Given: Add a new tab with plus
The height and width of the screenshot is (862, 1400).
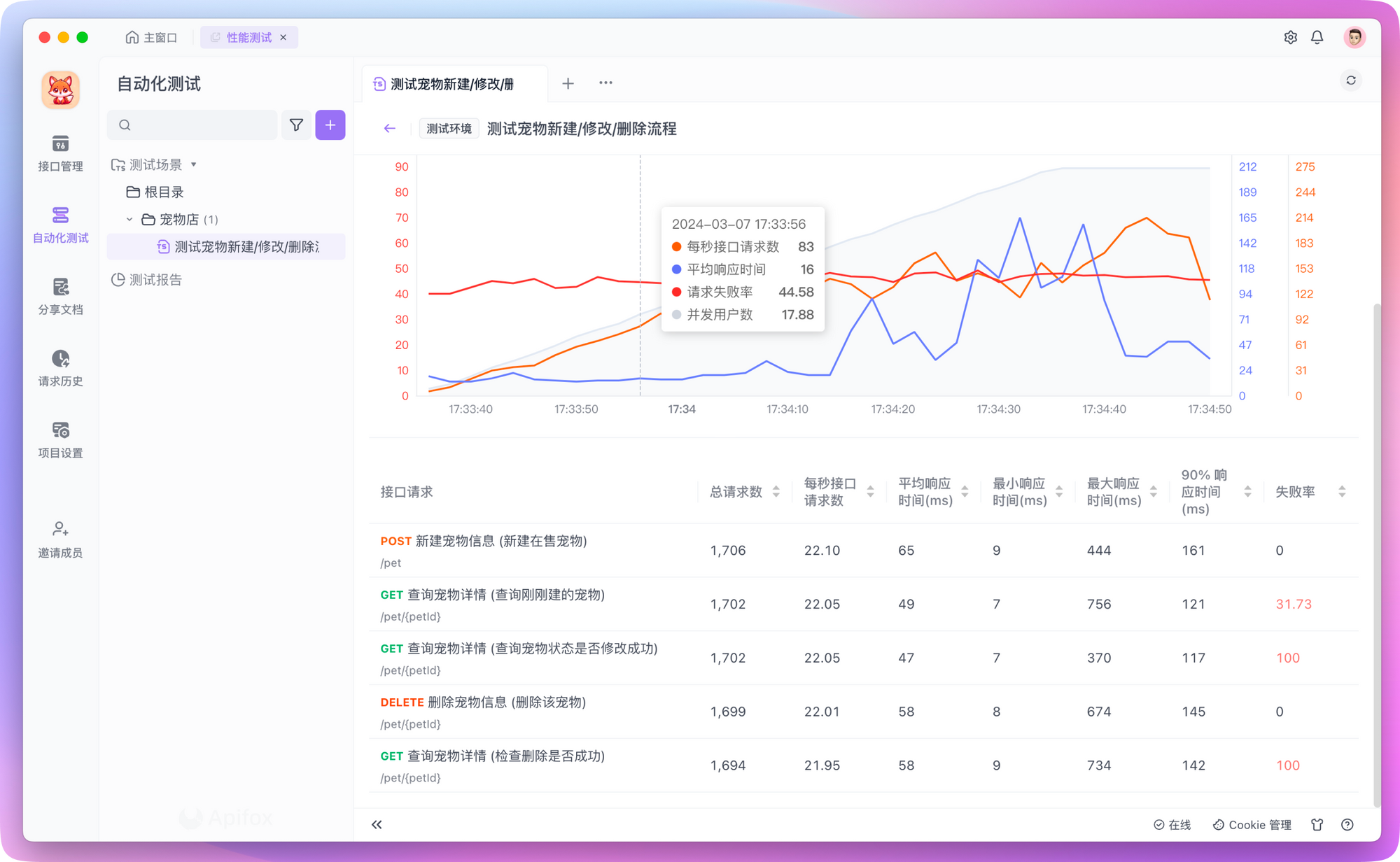Looking at the screenshot, I should [568, 84].
